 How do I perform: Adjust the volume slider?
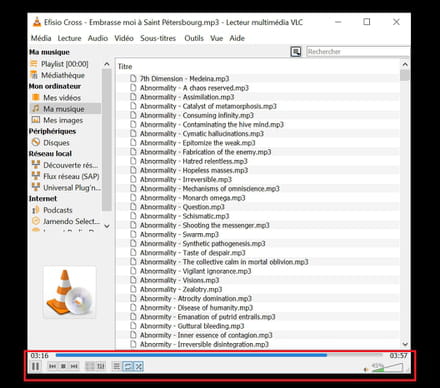pyautogui.click(x=387, y=368)
